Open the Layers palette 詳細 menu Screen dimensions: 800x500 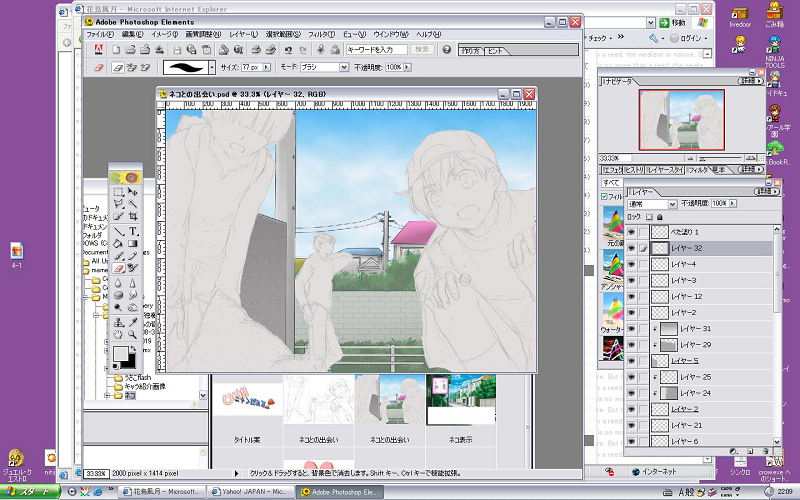[x=767, y=191]
